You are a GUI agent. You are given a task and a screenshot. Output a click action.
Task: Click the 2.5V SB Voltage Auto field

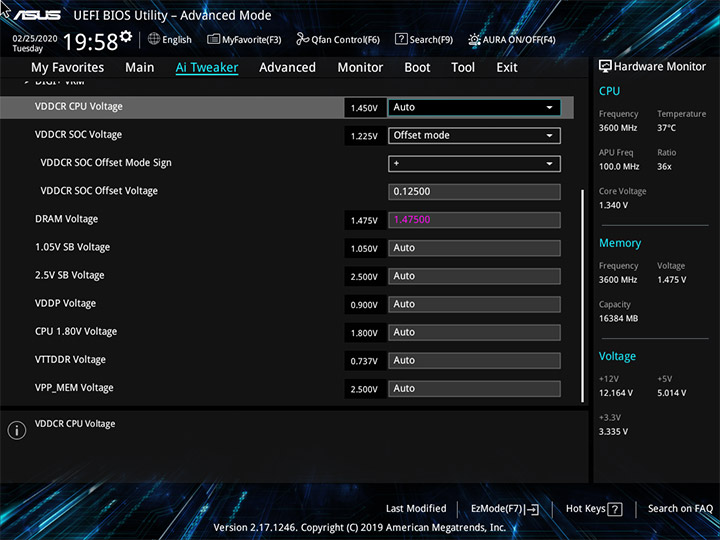pos(474,276)
